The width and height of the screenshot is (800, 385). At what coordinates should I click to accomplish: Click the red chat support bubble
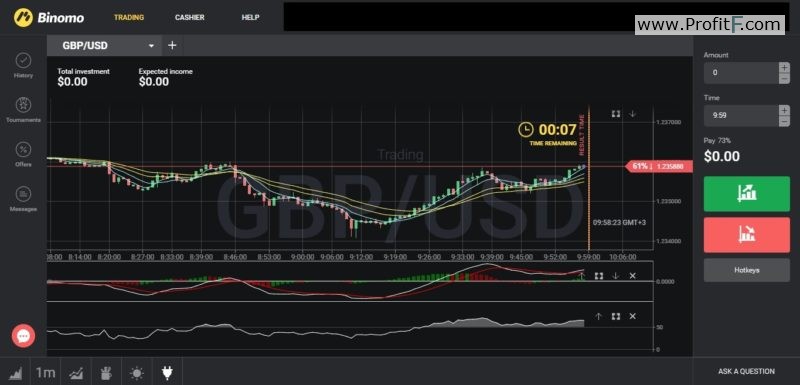click(23, 336)
